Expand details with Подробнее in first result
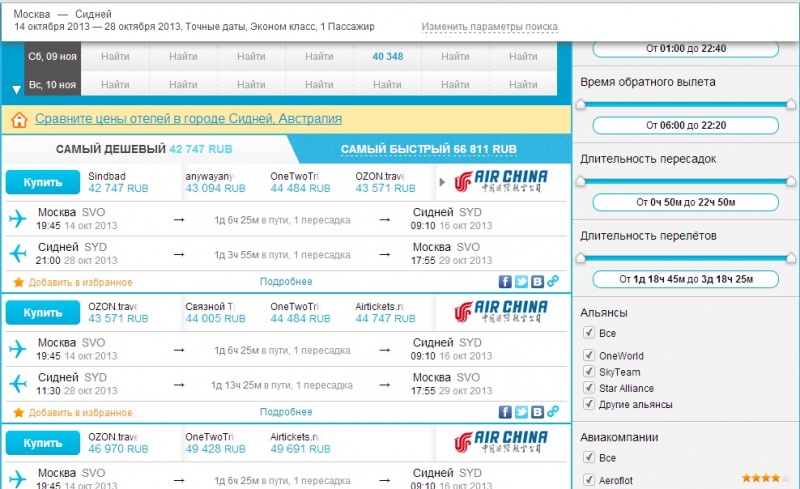Image resolution: width=800 pixels, height=489 pixels. point(286,282)
